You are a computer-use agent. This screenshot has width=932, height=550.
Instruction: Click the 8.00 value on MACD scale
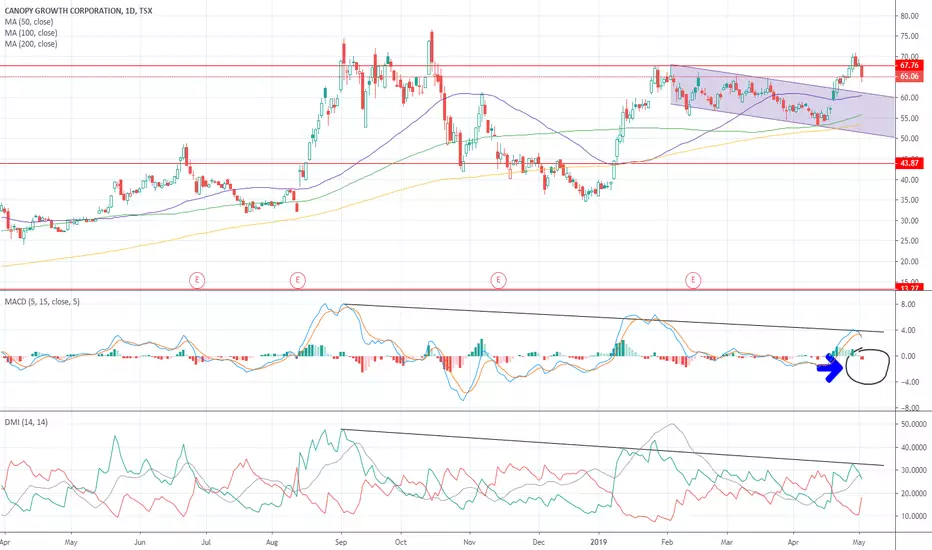[908, 304]
